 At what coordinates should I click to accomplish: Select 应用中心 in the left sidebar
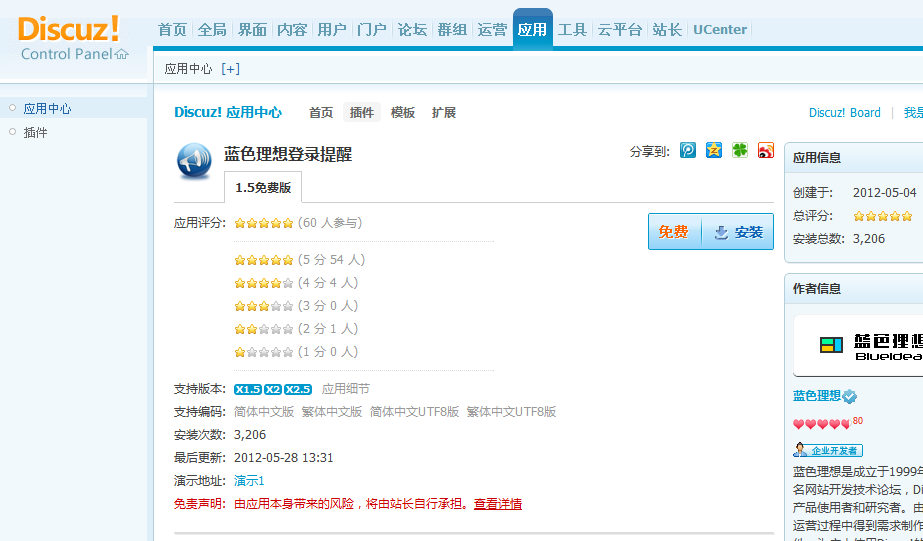coord(47,108)
